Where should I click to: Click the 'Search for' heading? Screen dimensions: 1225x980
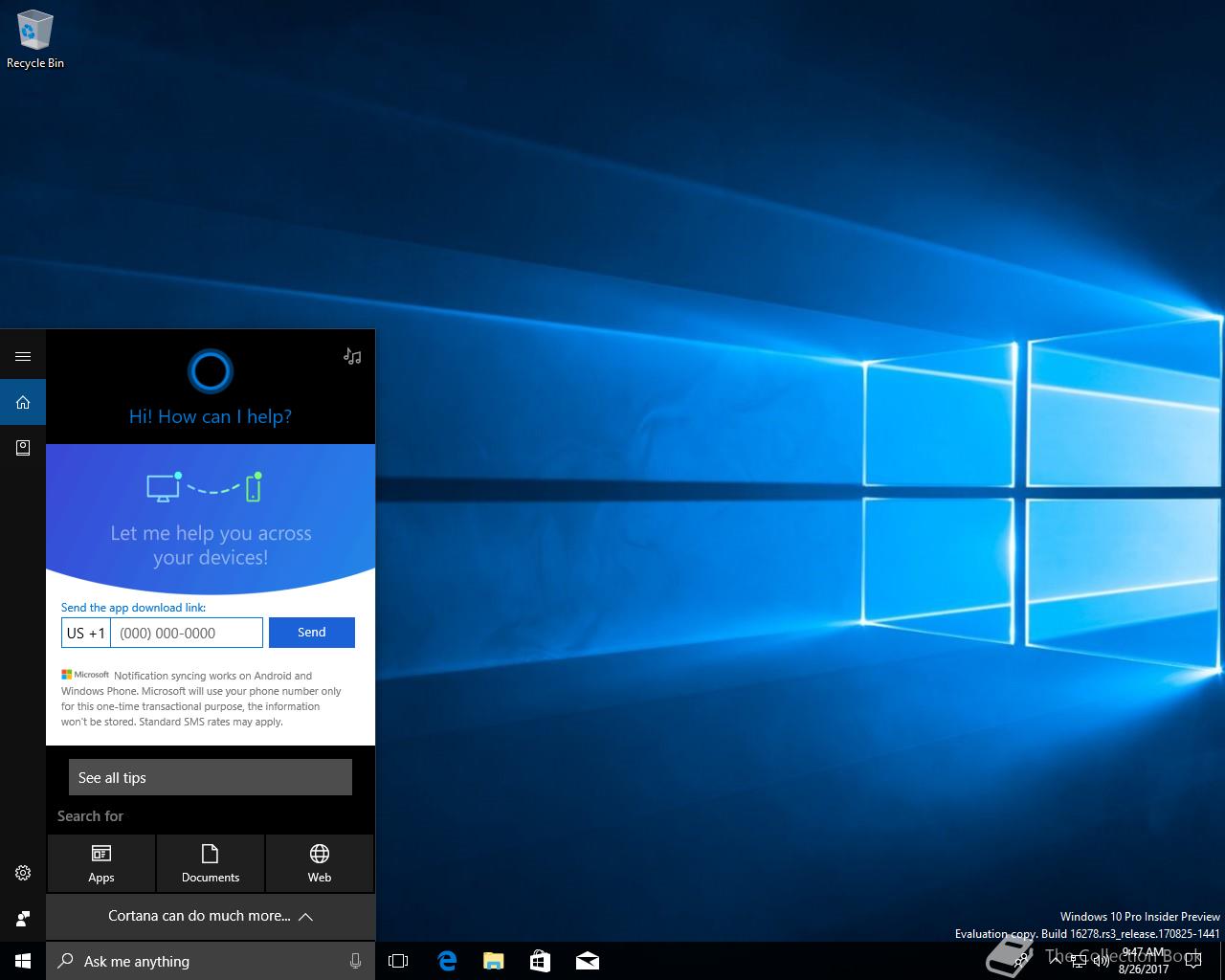pos(90,816)
